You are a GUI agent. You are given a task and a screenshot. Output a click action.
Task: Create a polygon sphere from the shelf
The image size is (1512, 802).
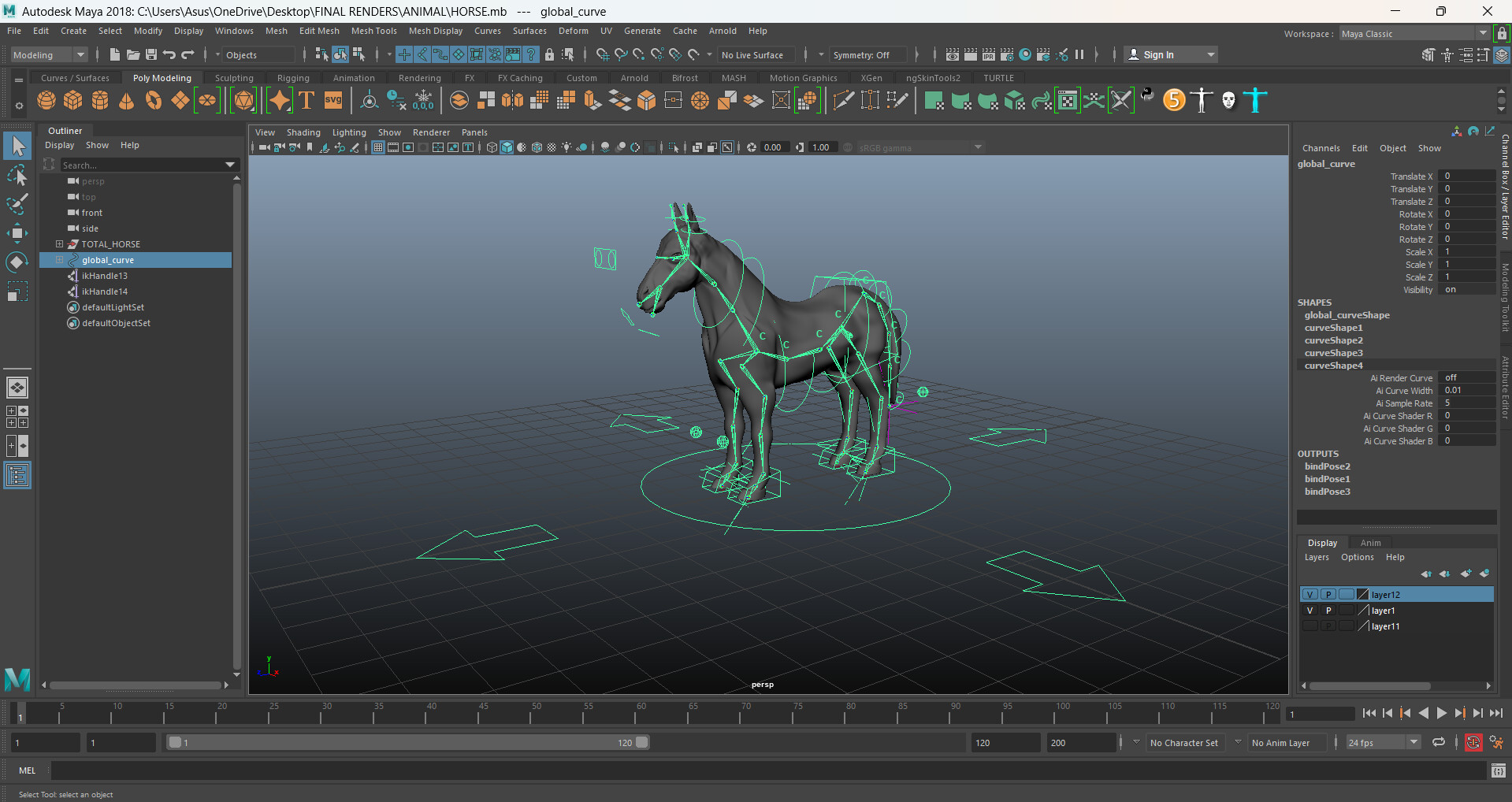click(46, 100)
